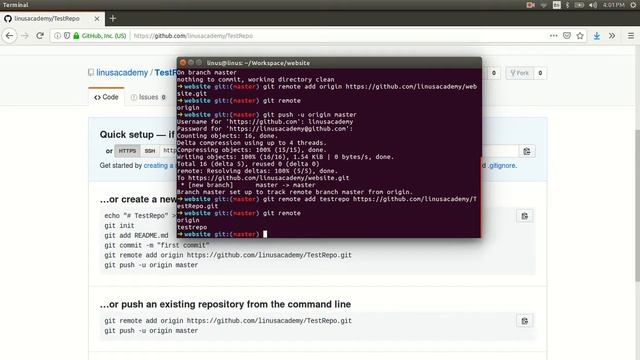640x360 pixels.
Task: Close the terminal window
Action: (183, 62)
